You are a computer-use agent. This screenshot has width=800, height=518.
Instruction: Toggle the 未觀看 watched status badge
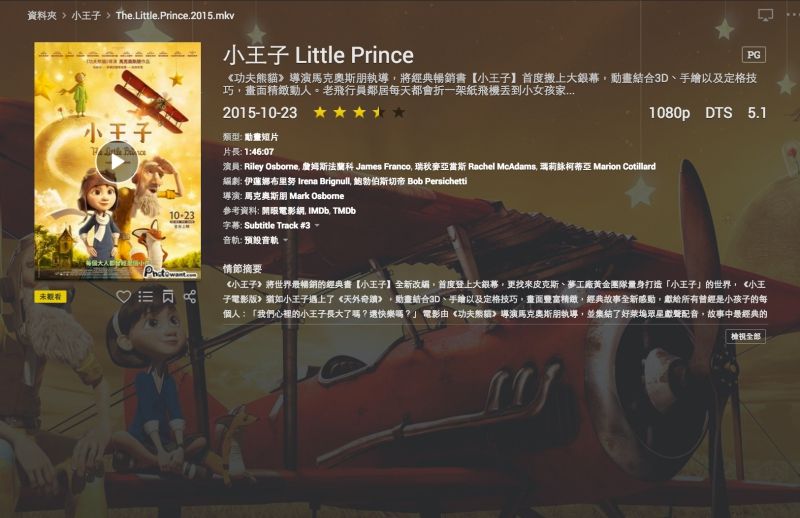(x=51, y=297)
